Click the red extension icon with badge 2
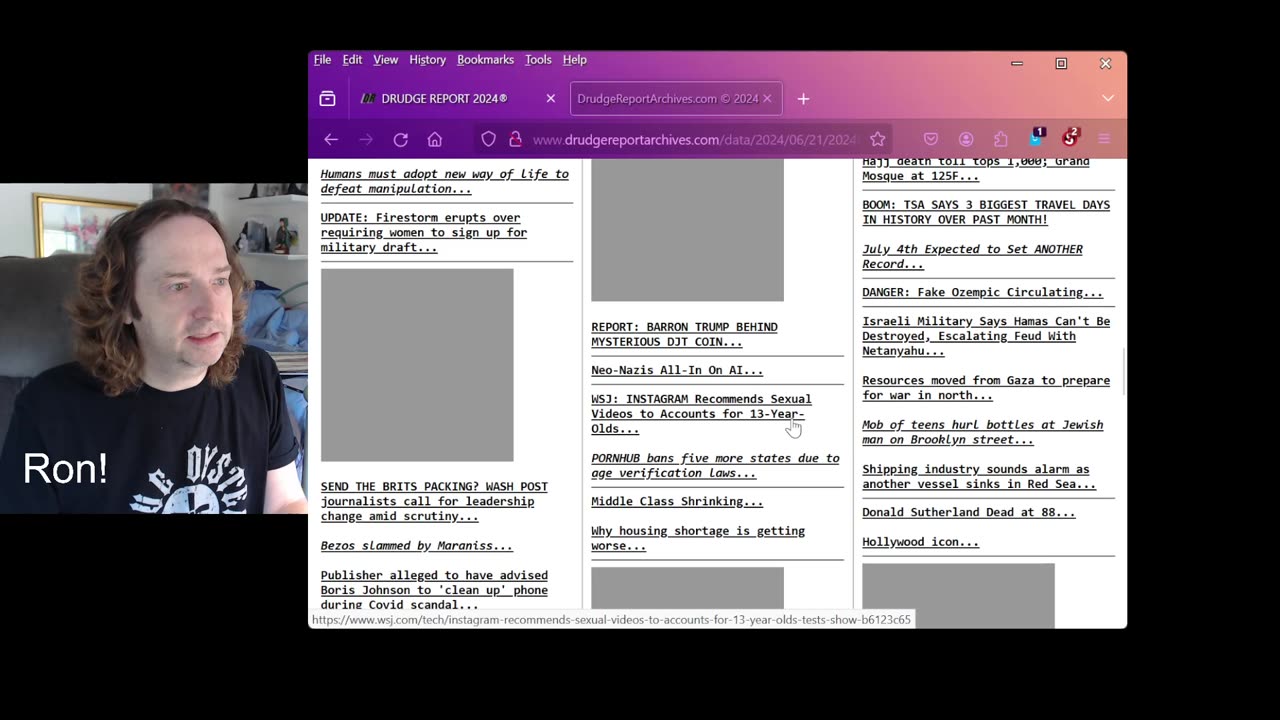The image size is (1280, 720). 1070,137
